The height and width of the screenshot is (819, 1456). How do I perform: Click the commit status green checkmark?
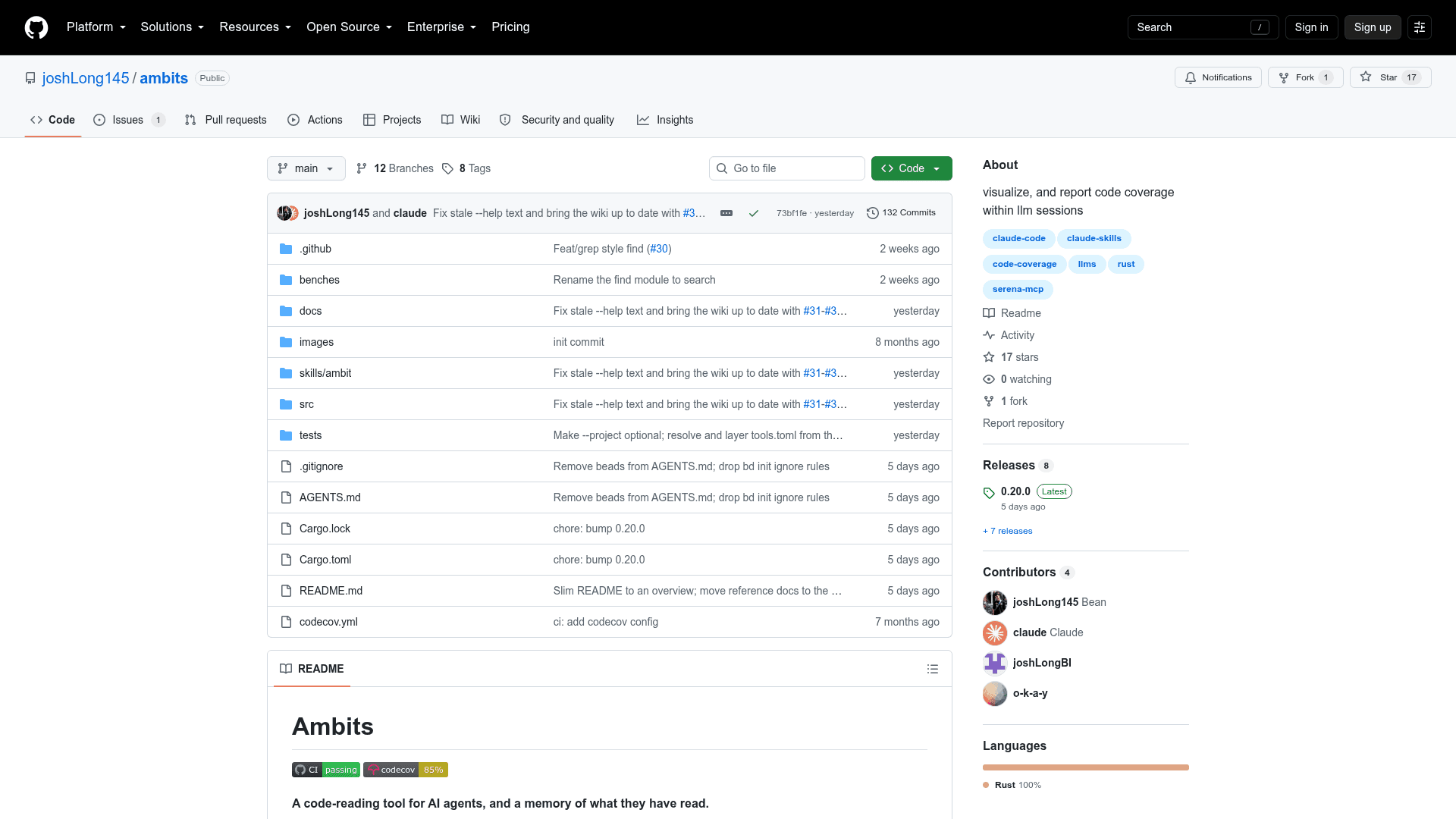point(754,213)
